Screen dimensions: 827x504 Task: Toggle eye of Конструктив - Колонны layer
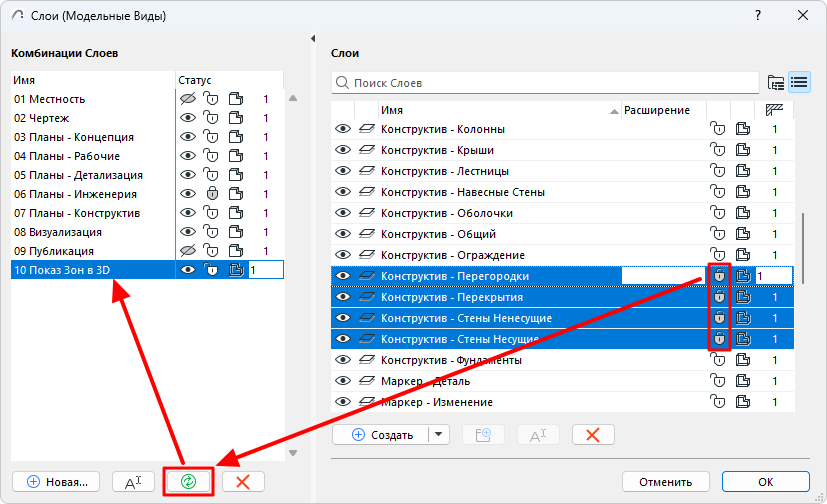point(343,129)
